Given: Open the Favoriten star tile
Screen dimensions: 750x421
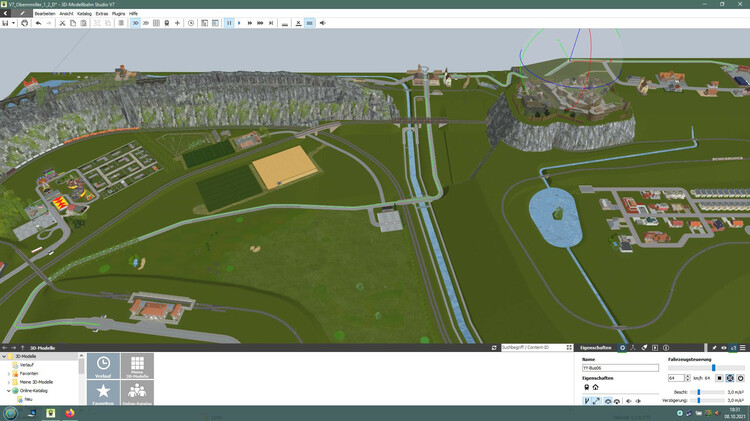Looking at the screenshot, I should [103, 392].
